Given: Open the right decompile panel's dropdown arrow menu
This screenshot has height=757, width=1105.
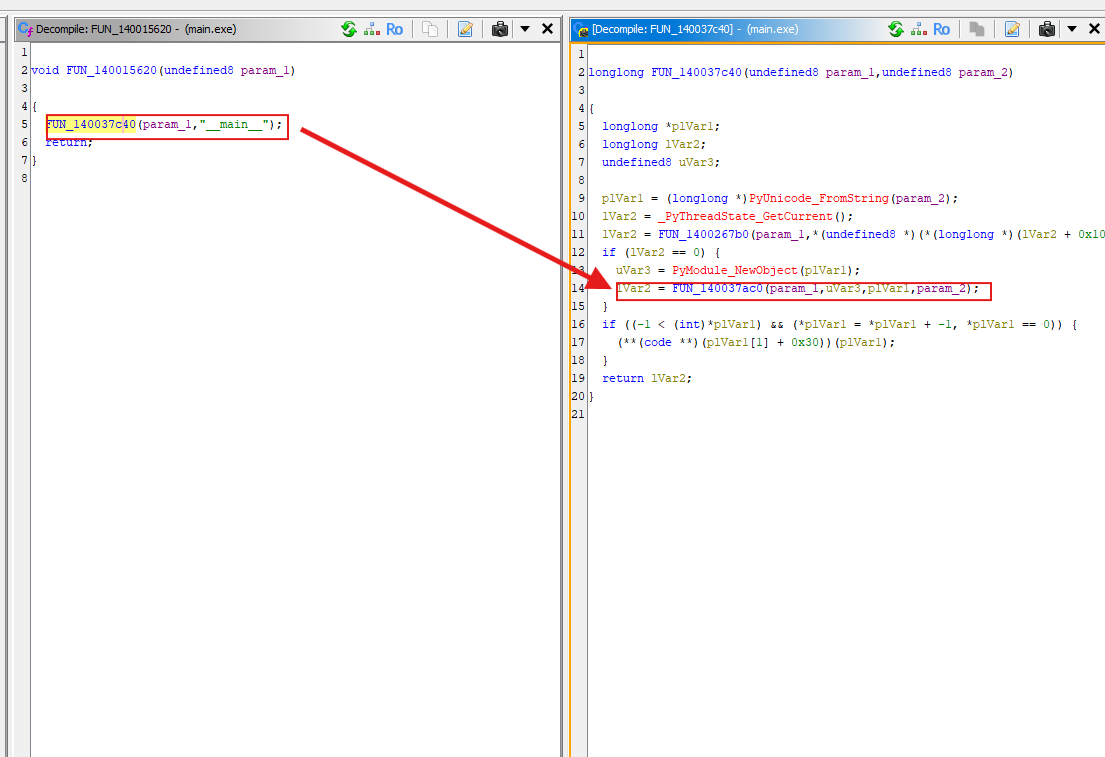Looking at the screenshot, I should [x=1072, y=29].
